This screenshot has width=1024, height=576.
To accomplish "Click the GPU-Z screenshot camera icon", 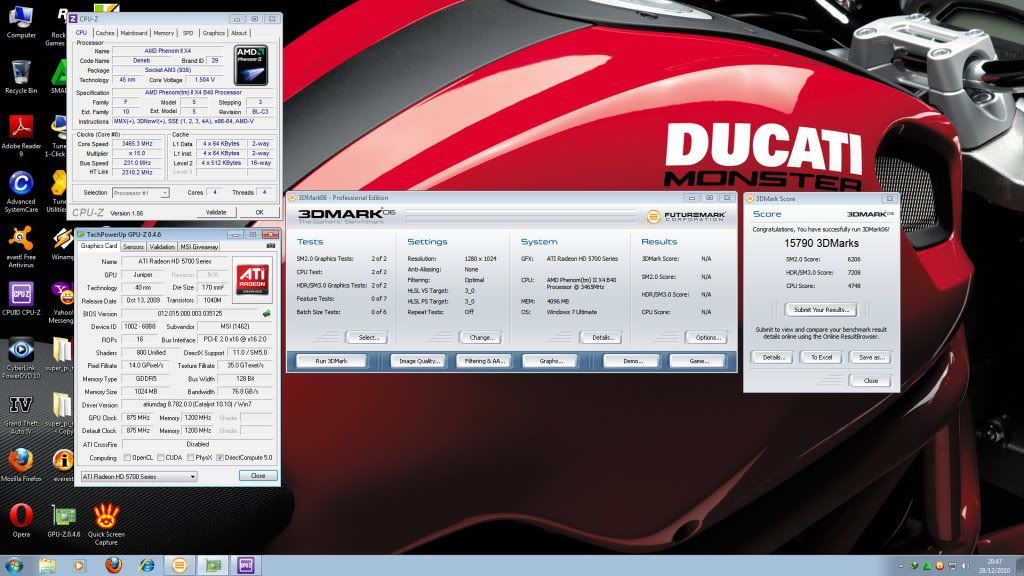I will point(271,246).
